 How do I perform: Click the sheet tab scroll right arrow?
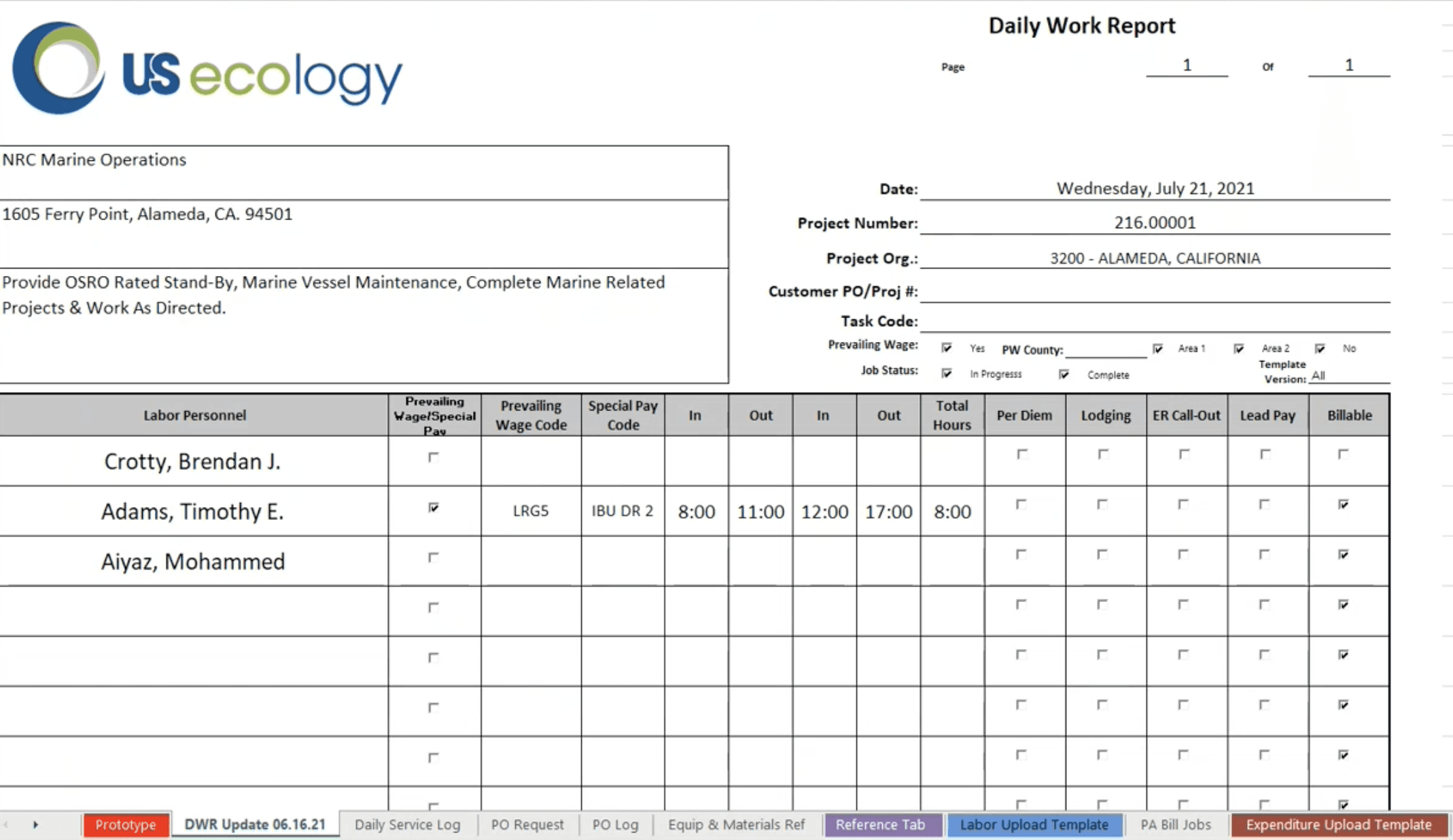coord(35,824)
